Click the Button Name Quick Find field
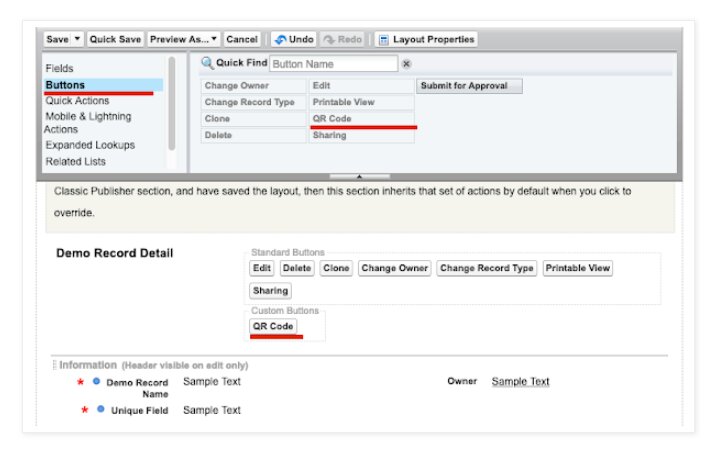The height and width of the screenshot is (460, 718). coord(333,64)
